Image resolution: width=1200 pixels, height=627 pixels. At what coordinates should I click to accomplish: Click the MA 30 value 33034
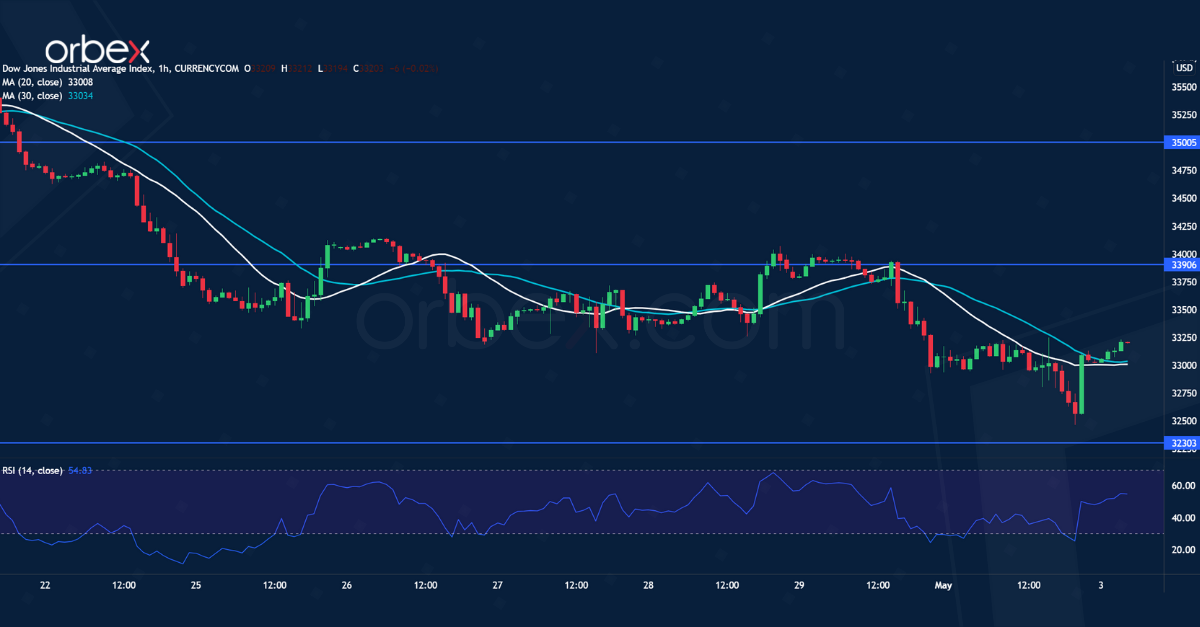coord(79,95)
